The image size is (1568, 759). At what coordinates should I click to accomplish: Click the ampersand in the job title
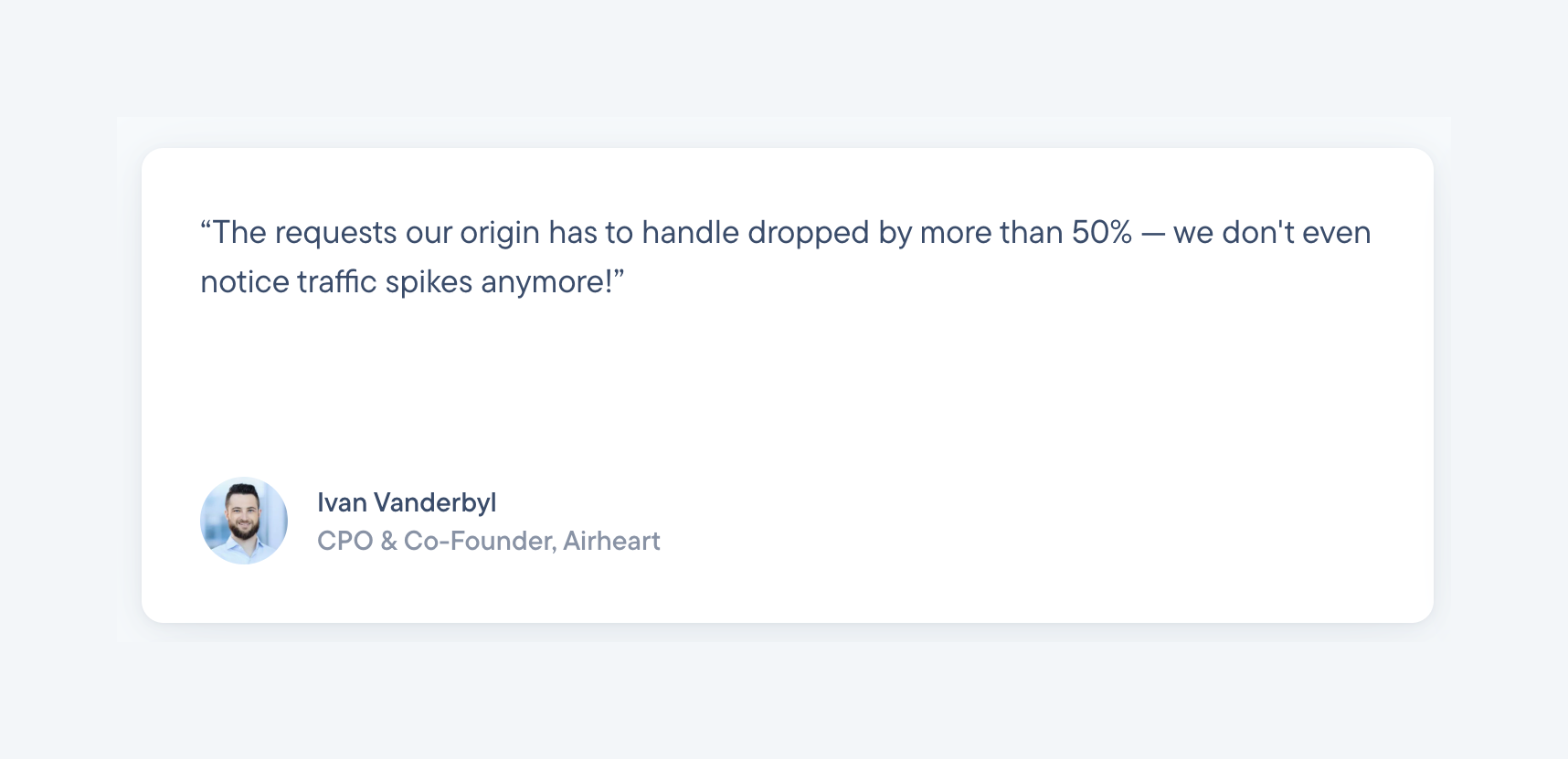(388, 541)
